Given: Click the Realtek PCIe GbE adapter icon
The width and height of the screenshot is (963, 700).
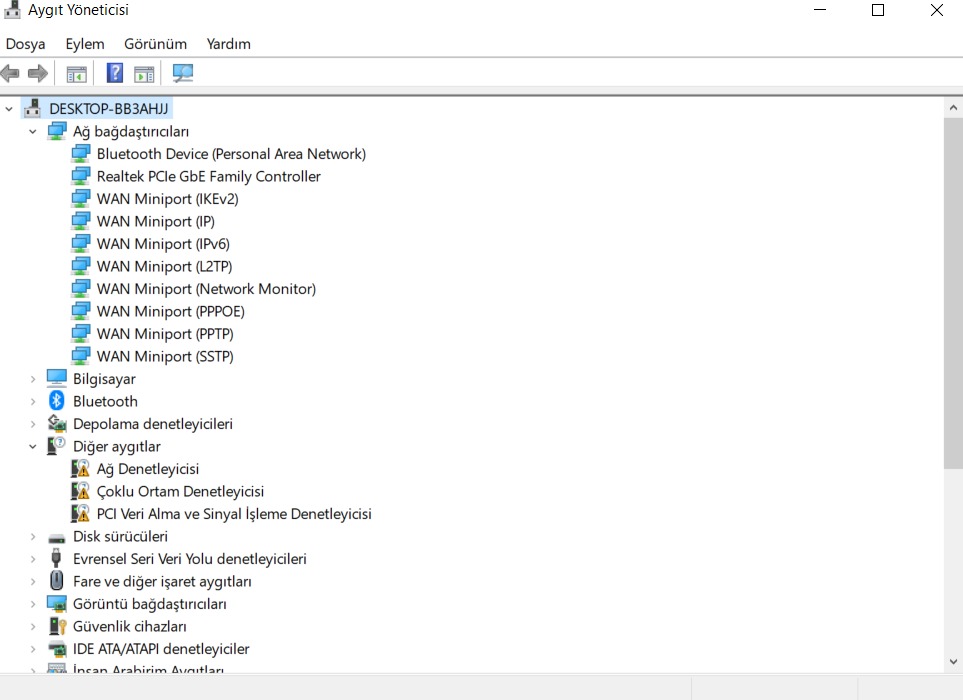Looking at the screenshot, I should (x=80, y=176).
